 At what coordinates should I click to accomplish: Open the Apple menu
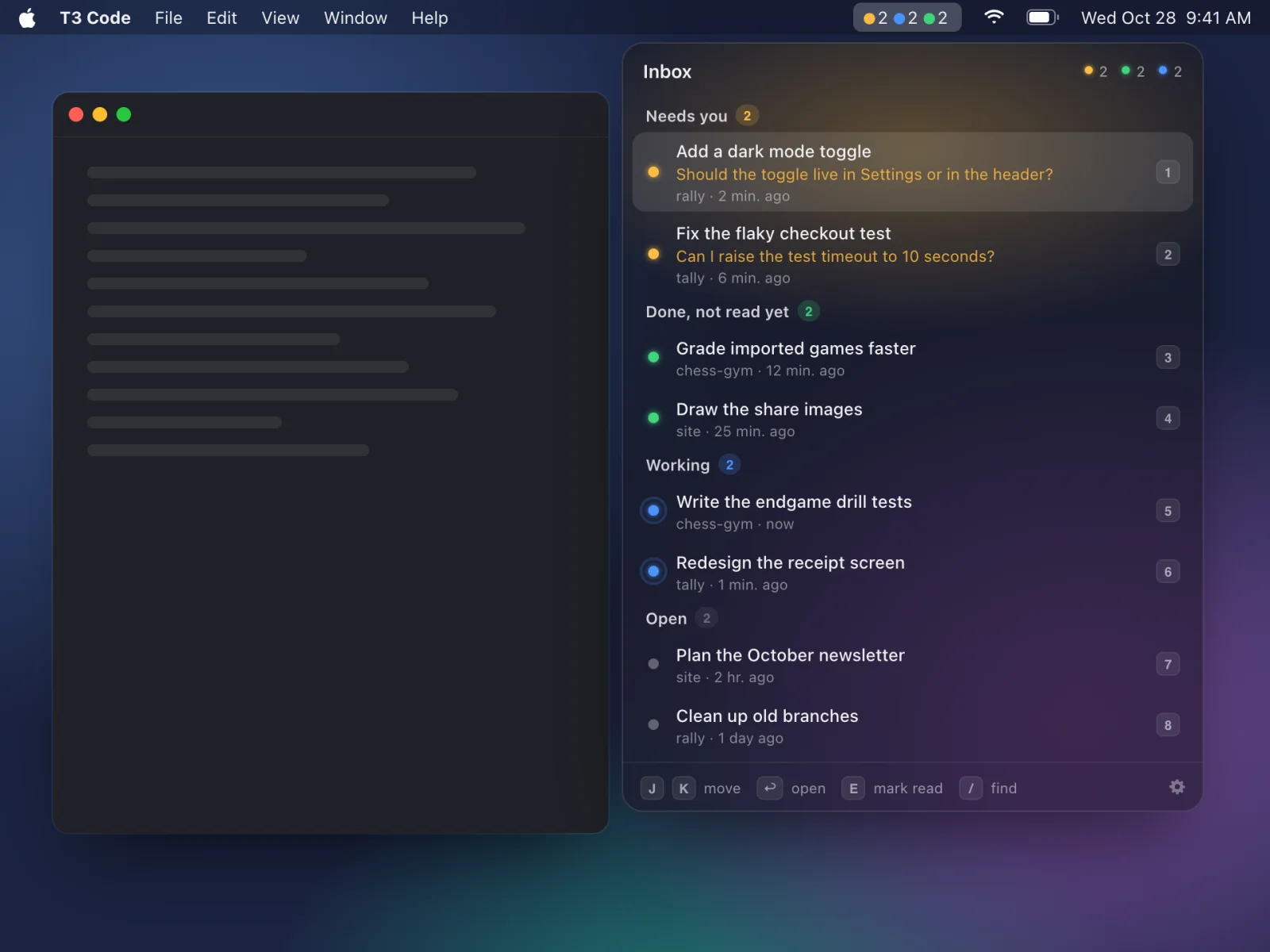(x=27, y=17)
